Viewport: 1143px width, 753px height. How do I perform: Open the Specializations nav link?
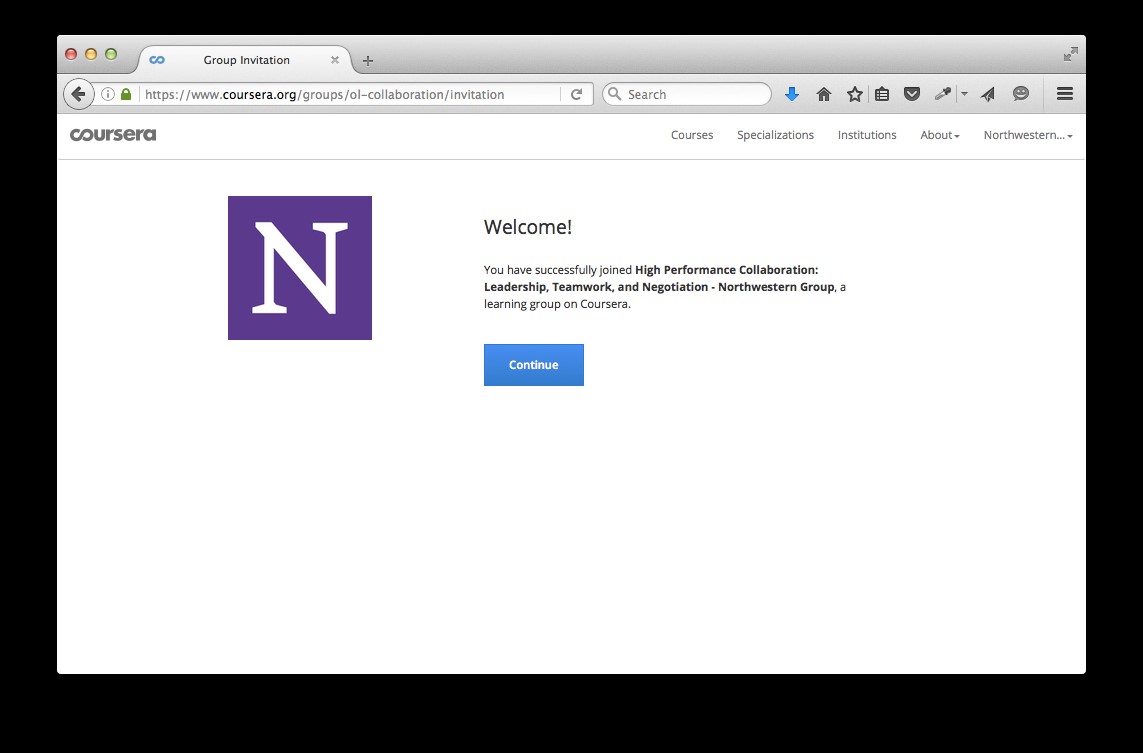click(775, 135)
